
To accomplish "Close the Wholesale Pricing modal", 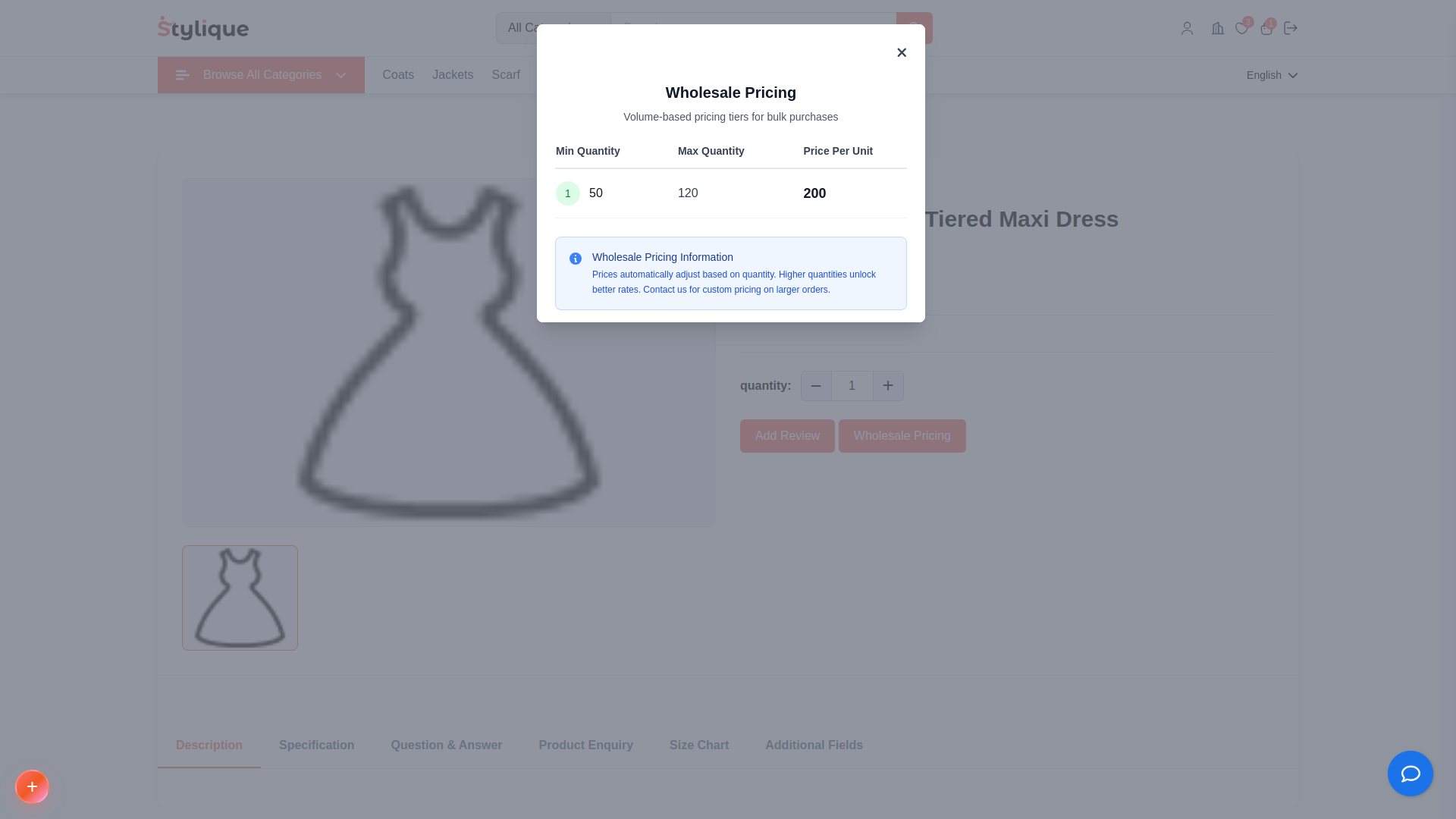I will [x=902, y=52].
